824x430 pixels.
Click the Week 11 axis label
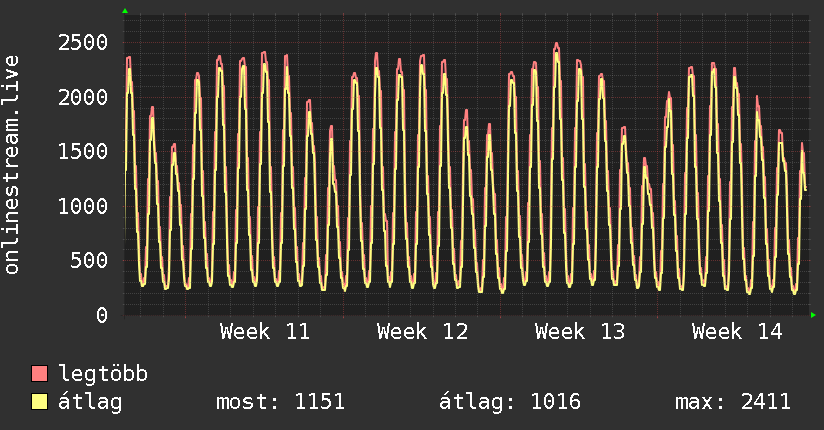click(x=265, y=332)
